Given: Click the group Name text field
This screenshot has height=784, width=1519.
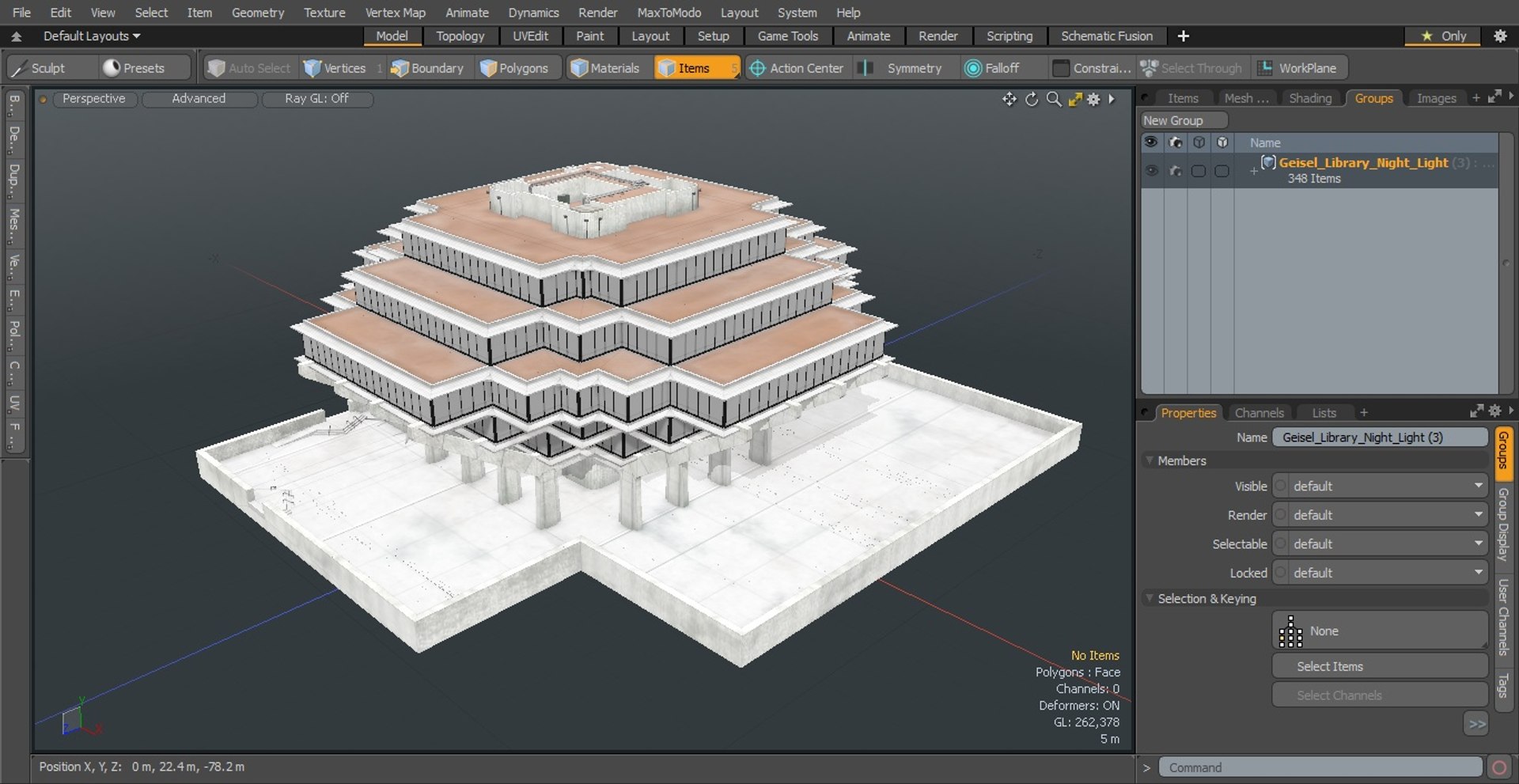Looking at the screenshot, I should 1380,437.
